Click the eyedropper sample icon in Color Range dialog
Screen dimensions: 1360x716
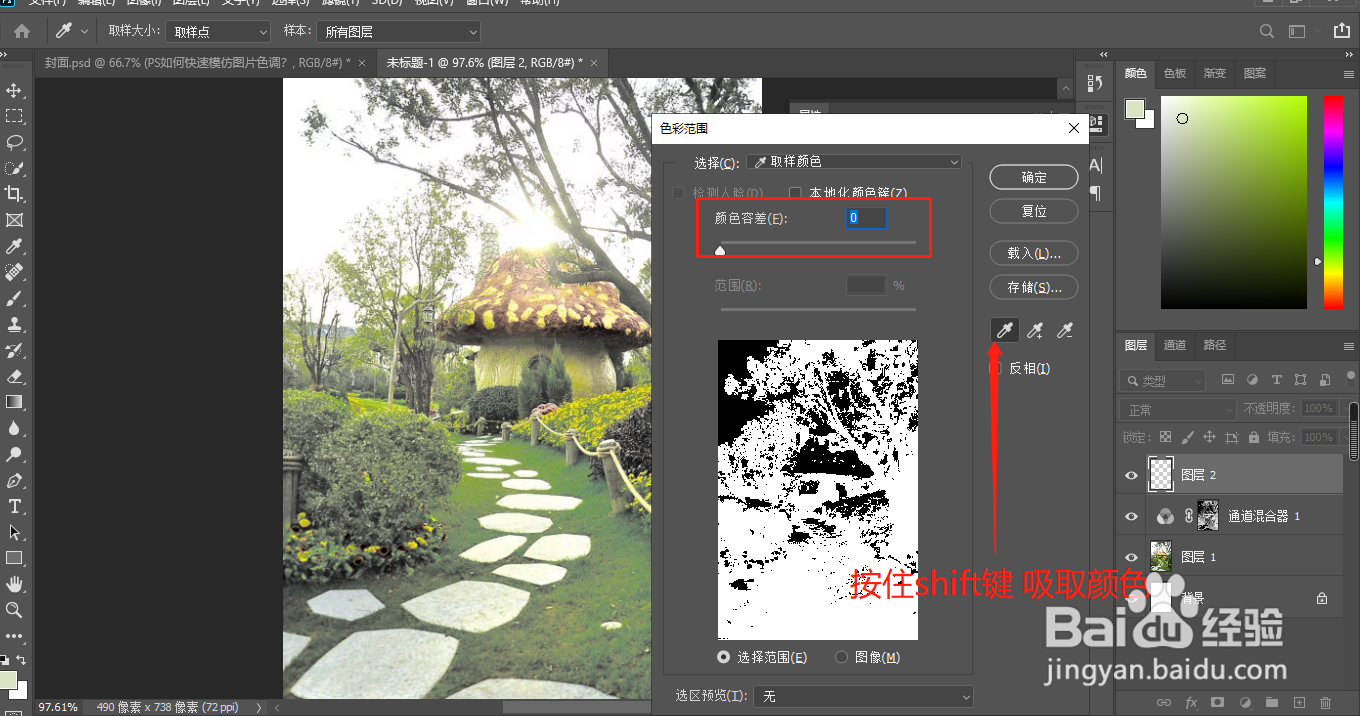coord(1003,330)
